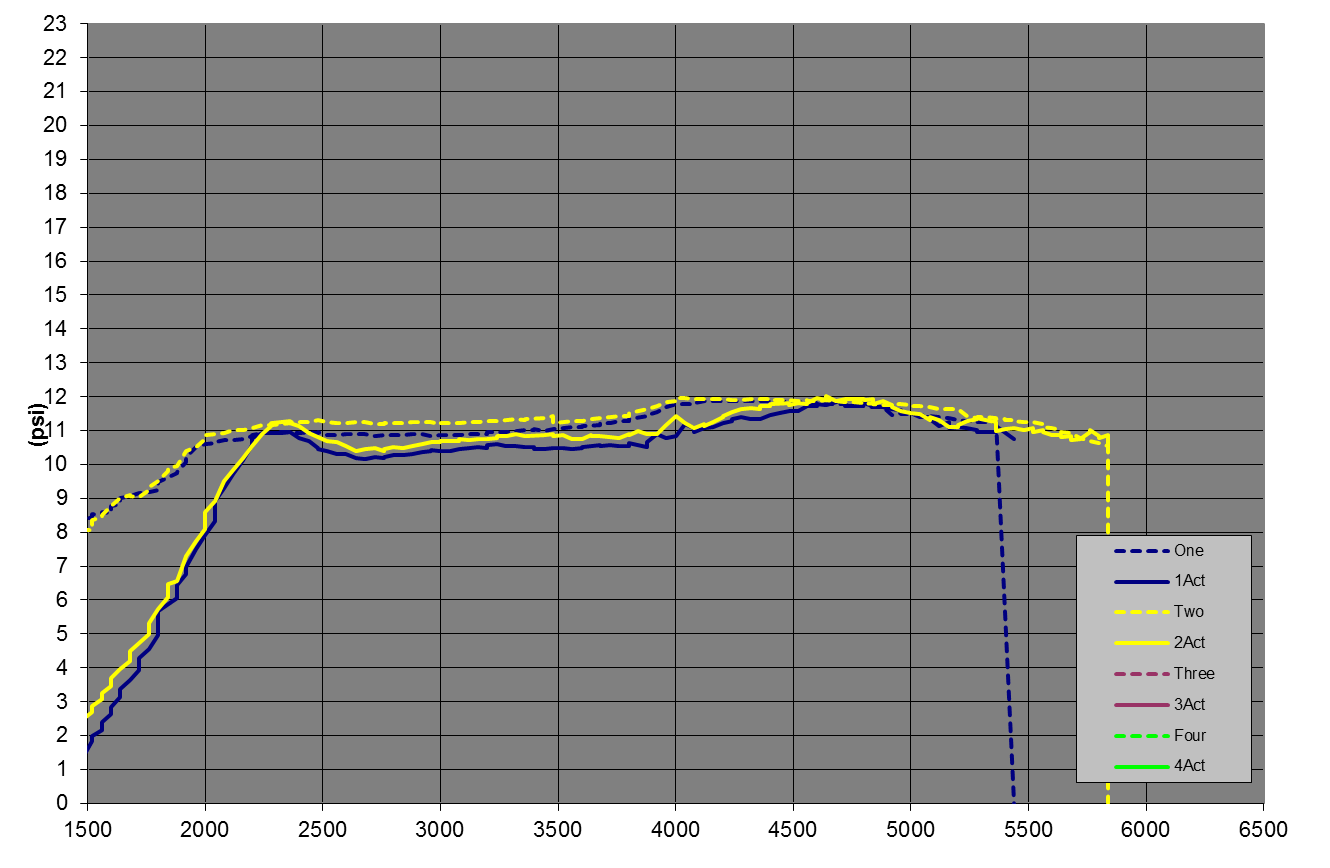Select the "3Act" legend entry text
Viewport: 1330px width, 868px height.
[x=1189, y=705]
